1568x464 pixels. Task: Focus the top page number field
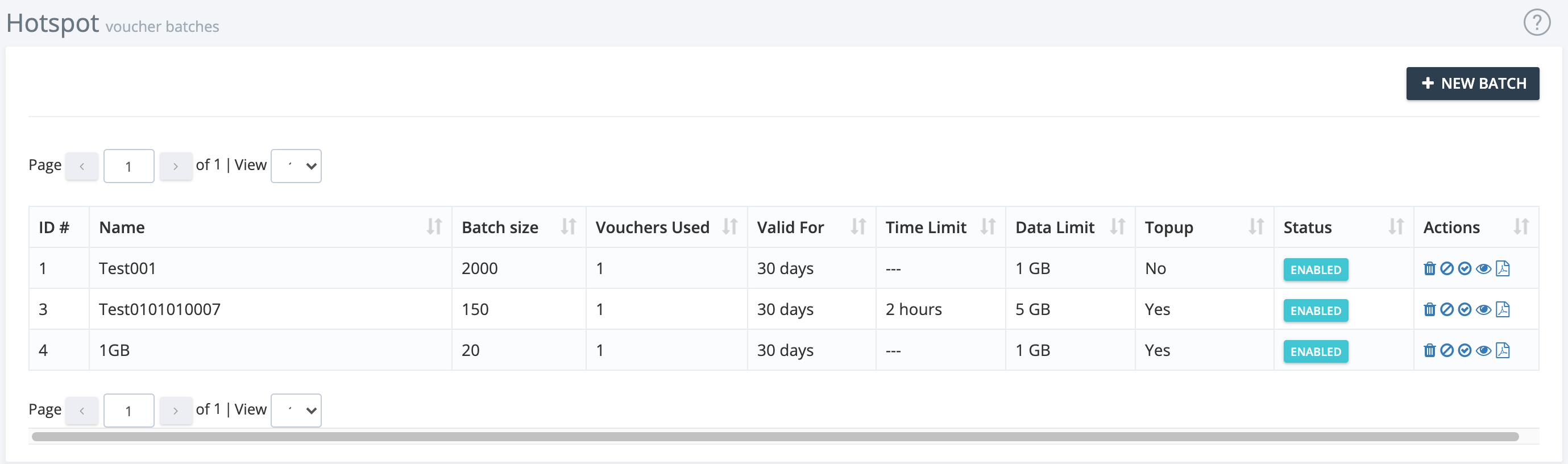tap(128, 166)
